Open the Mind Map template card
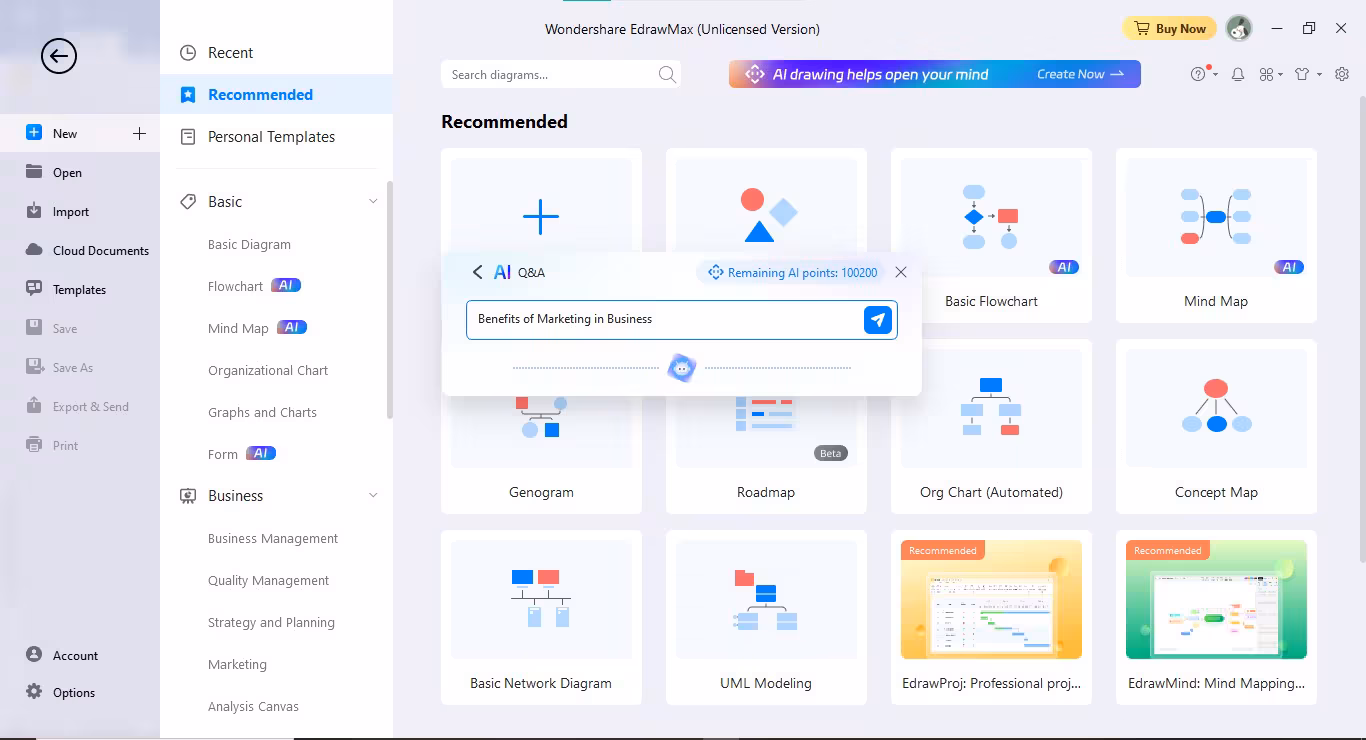 point(1216,236)
